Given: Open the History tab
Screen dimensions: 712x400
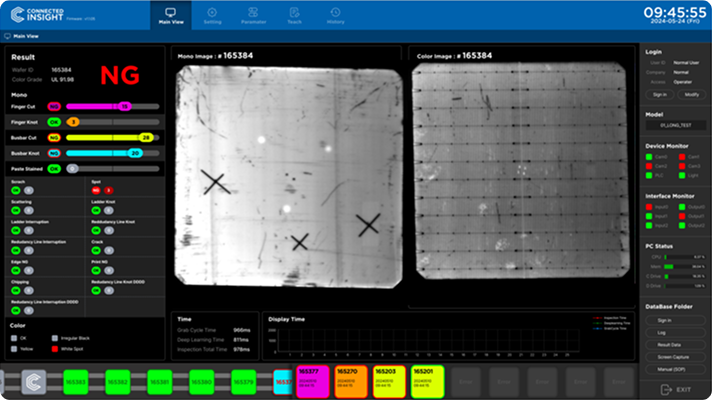Looking at the screenshot, I should (336, 15).
